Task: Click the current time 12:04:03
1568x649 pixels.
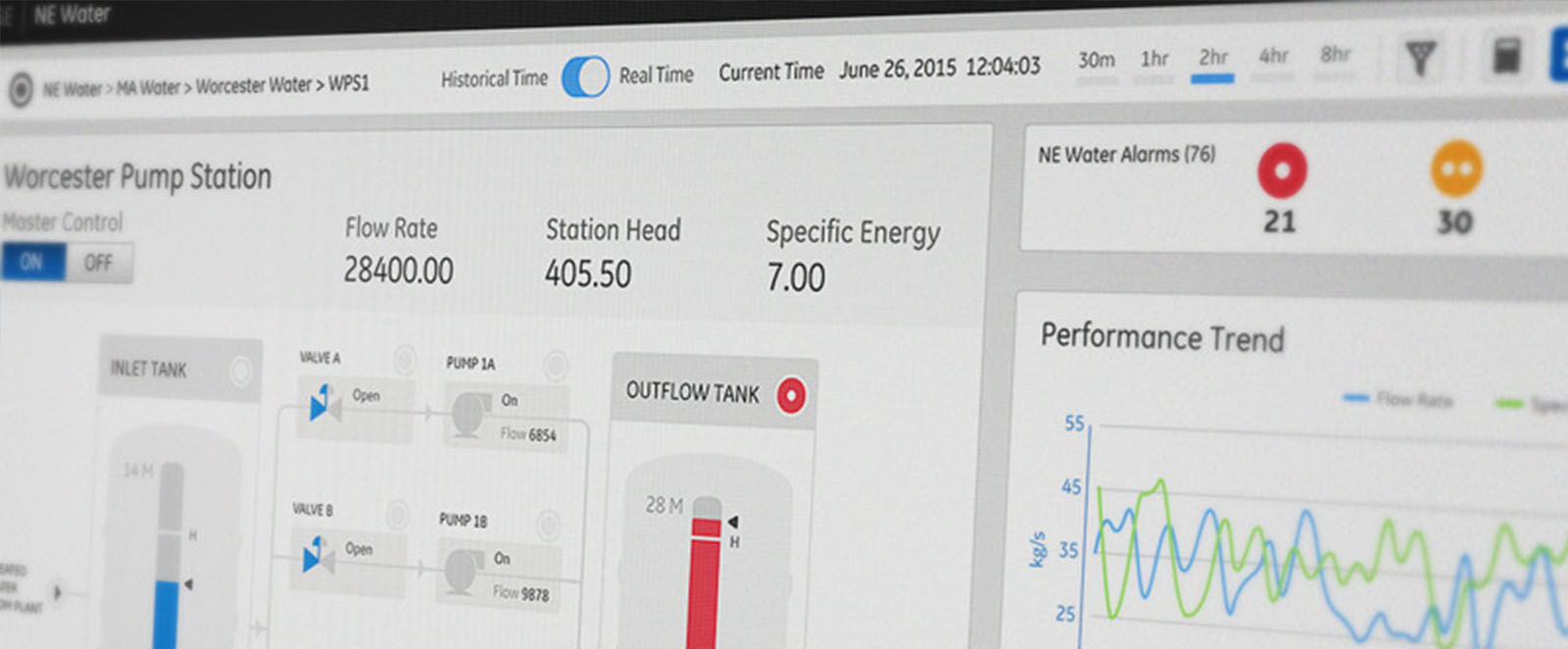Action: point(1004,67)
